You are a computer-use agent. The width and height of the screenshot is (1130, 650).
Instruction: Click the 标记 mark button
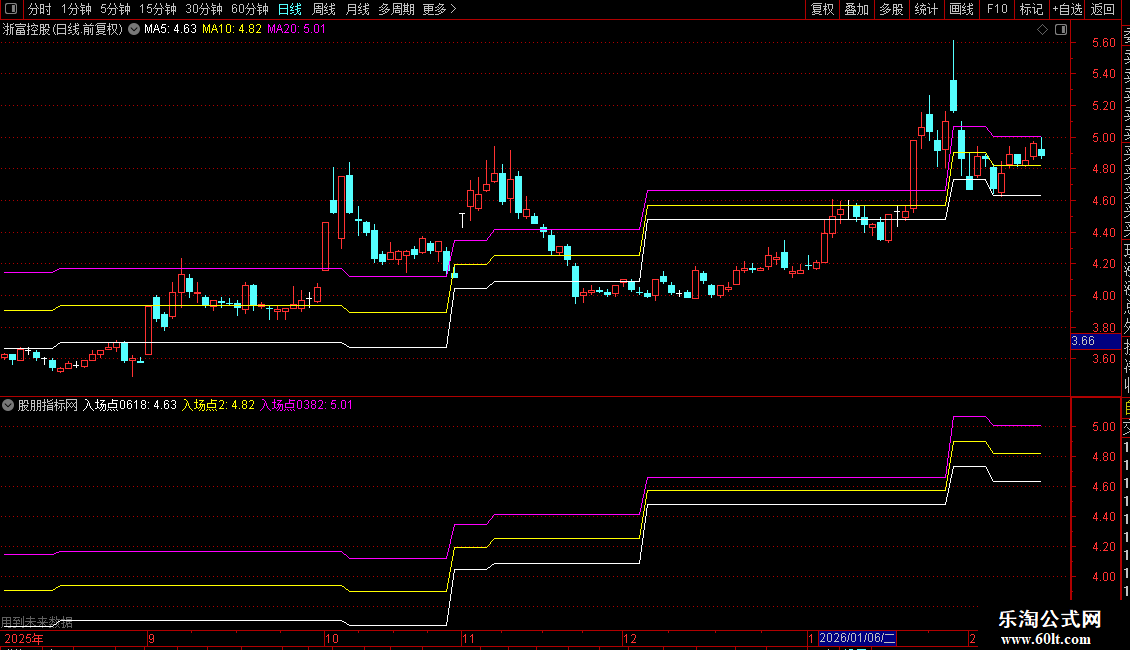1031,9
